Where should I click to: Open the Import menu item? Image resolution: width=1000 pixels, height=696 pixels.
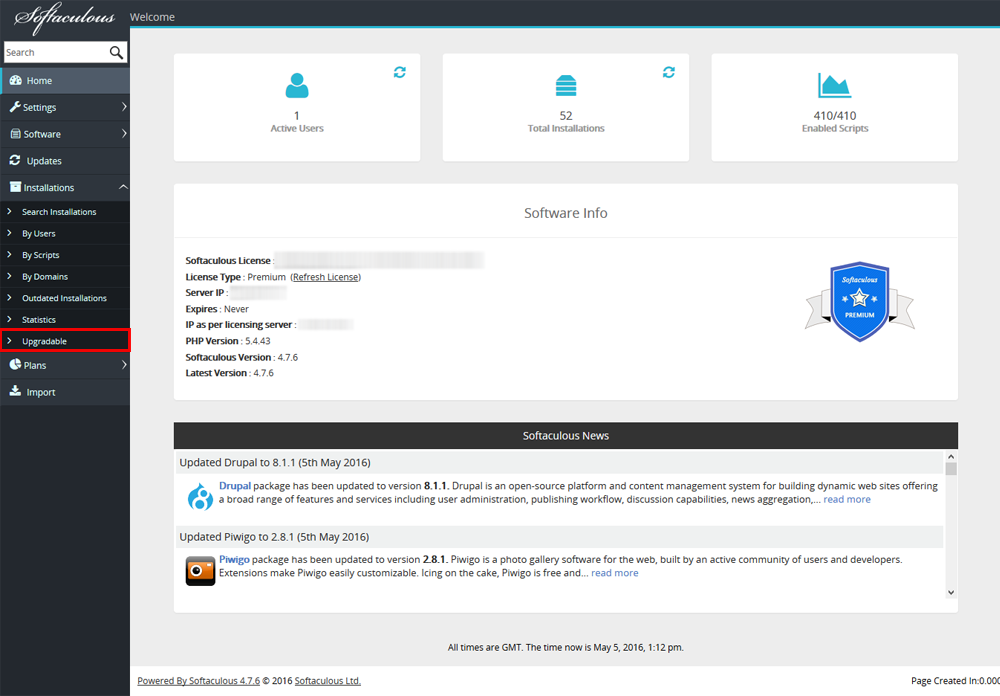(x=65, y=392)
